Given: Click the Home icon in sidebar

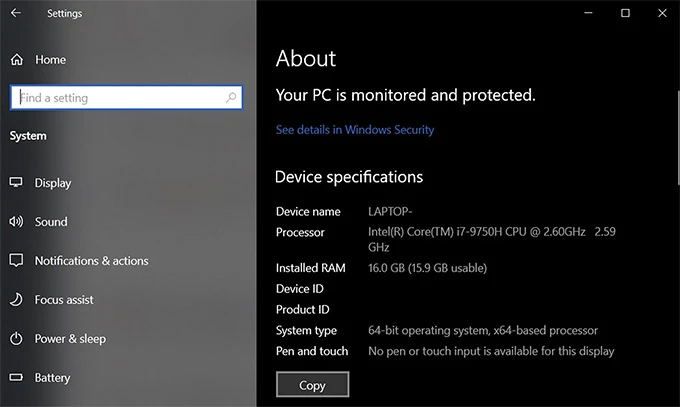Looking at the screenshot, I should (x=16, y=60).
